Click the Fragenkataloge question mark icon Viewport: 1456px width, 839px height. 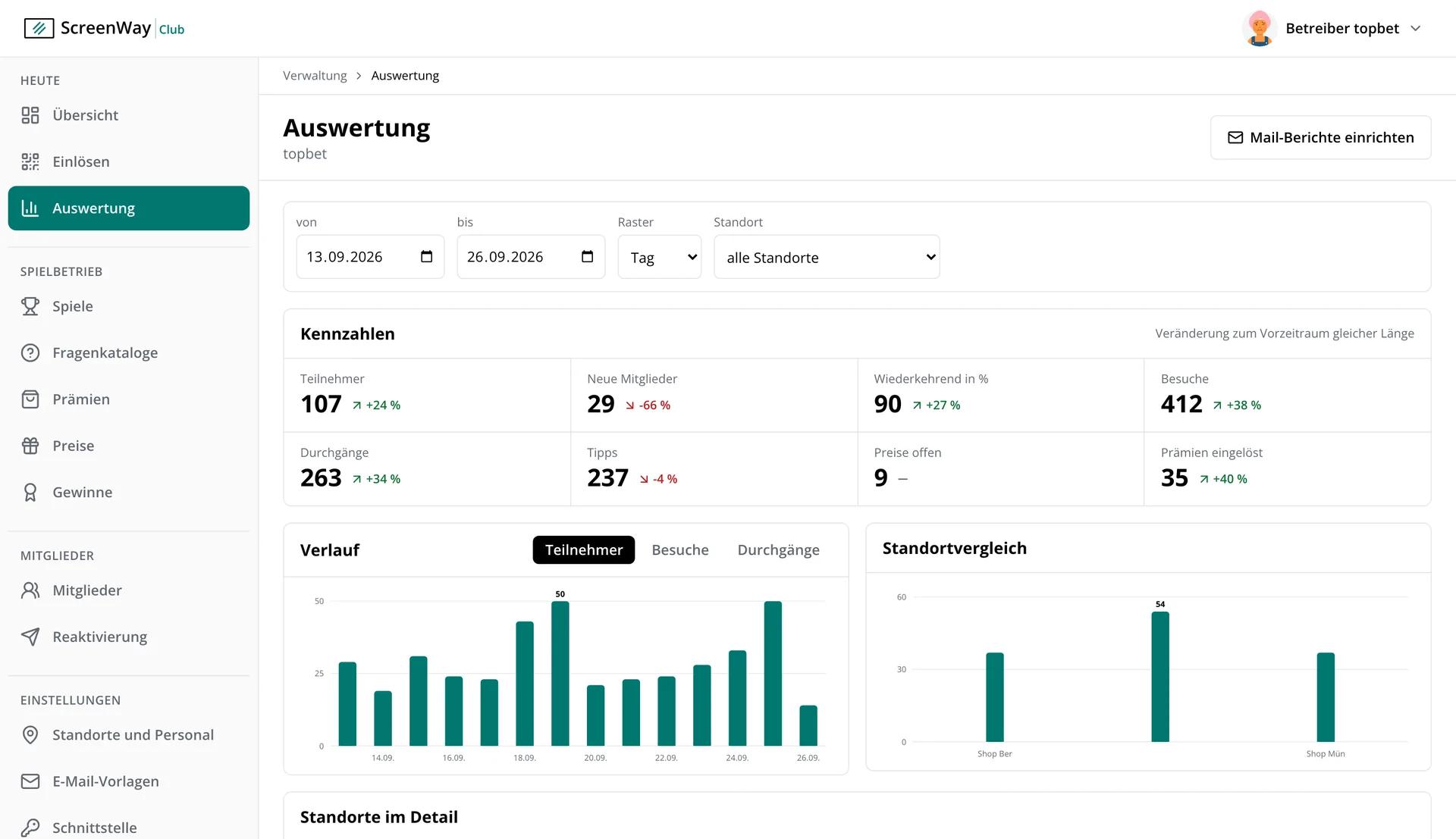(30, 352)
